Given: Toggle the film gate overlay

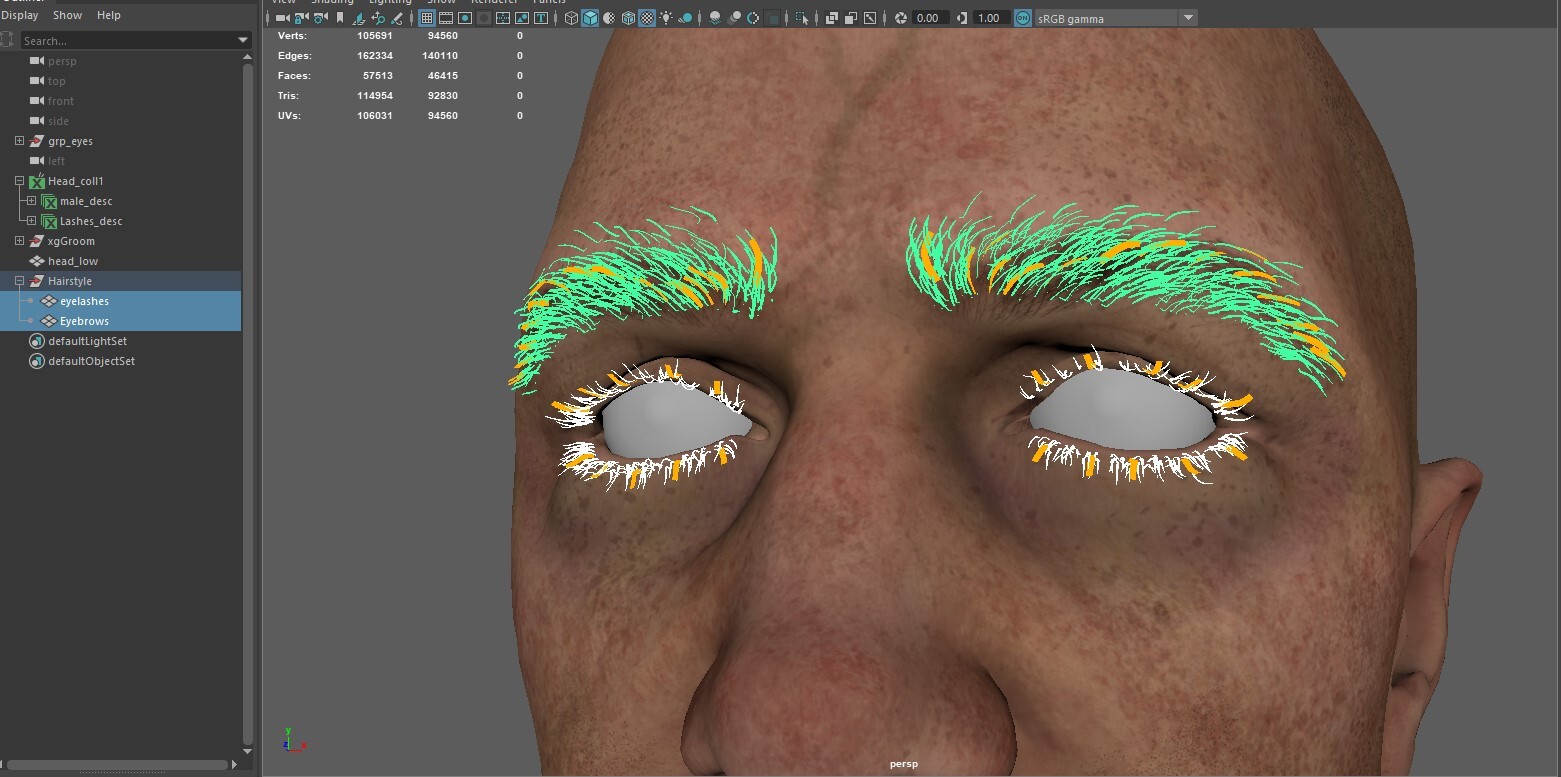Looking at the screenshot, I should tap(446, 18).
